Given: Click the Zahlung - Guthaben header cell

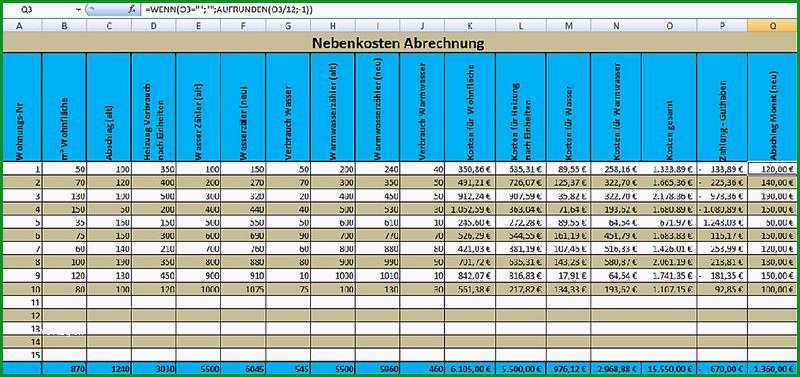Looking at the screenshot, I should click(722, 107).
